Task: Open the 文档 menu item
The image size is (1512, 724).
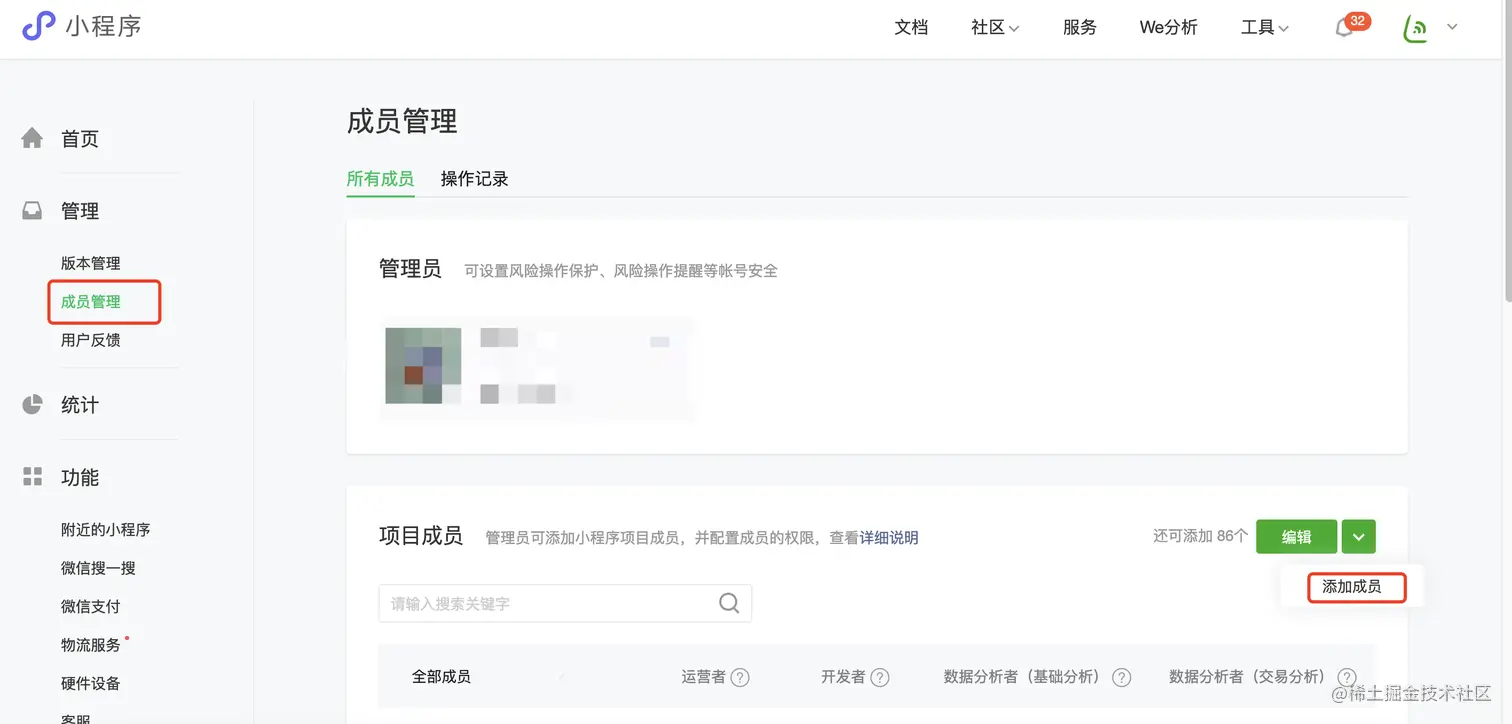Action: 911,27
